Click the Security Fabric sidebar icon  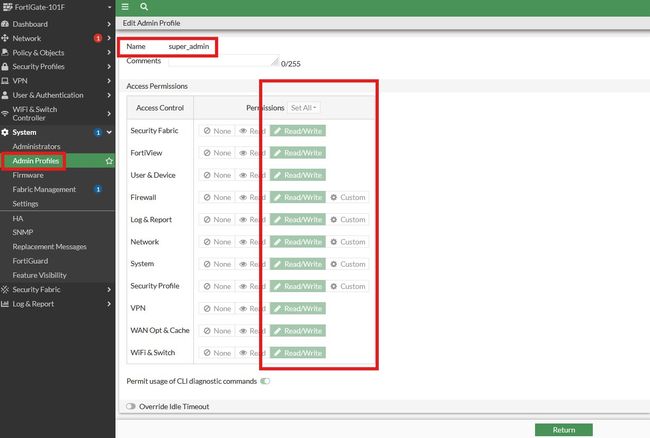click(x=5, y=289)
